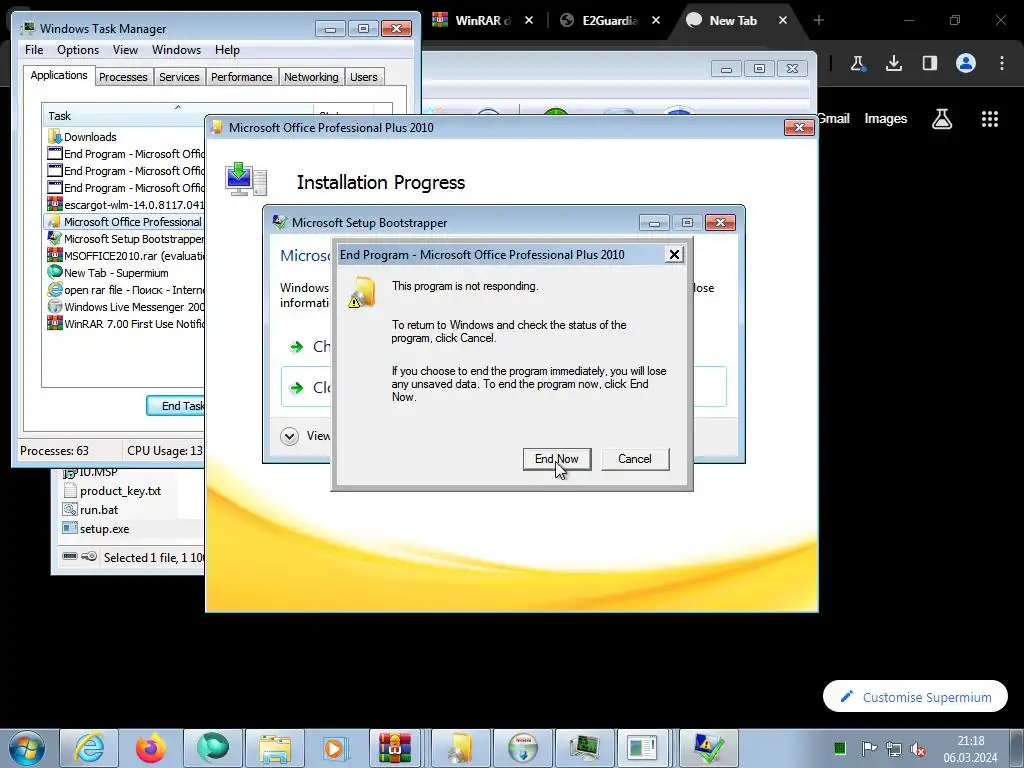The image size is (1024, 768).
Task: Open Windows Explorer from the taskbar
Action: pos(274,748)
